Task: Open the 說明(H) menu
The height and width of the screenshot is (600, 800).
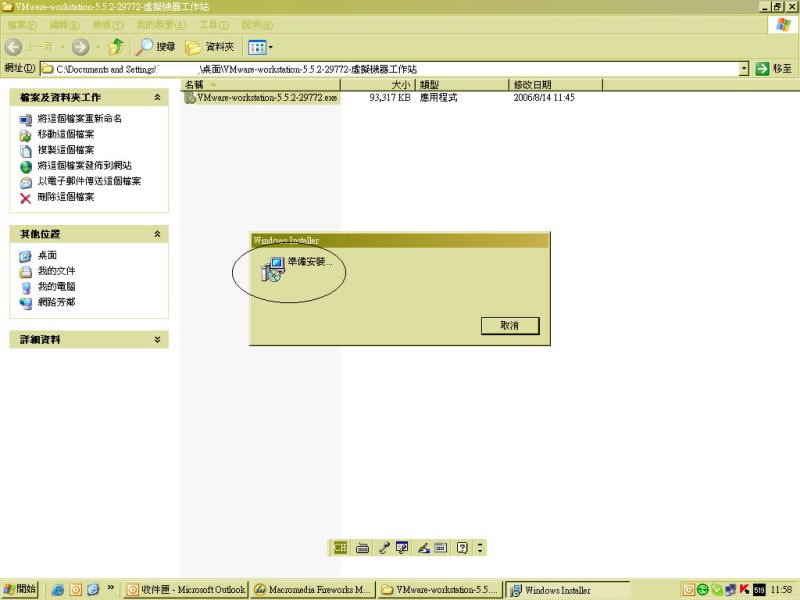Action: click(257, 24)
